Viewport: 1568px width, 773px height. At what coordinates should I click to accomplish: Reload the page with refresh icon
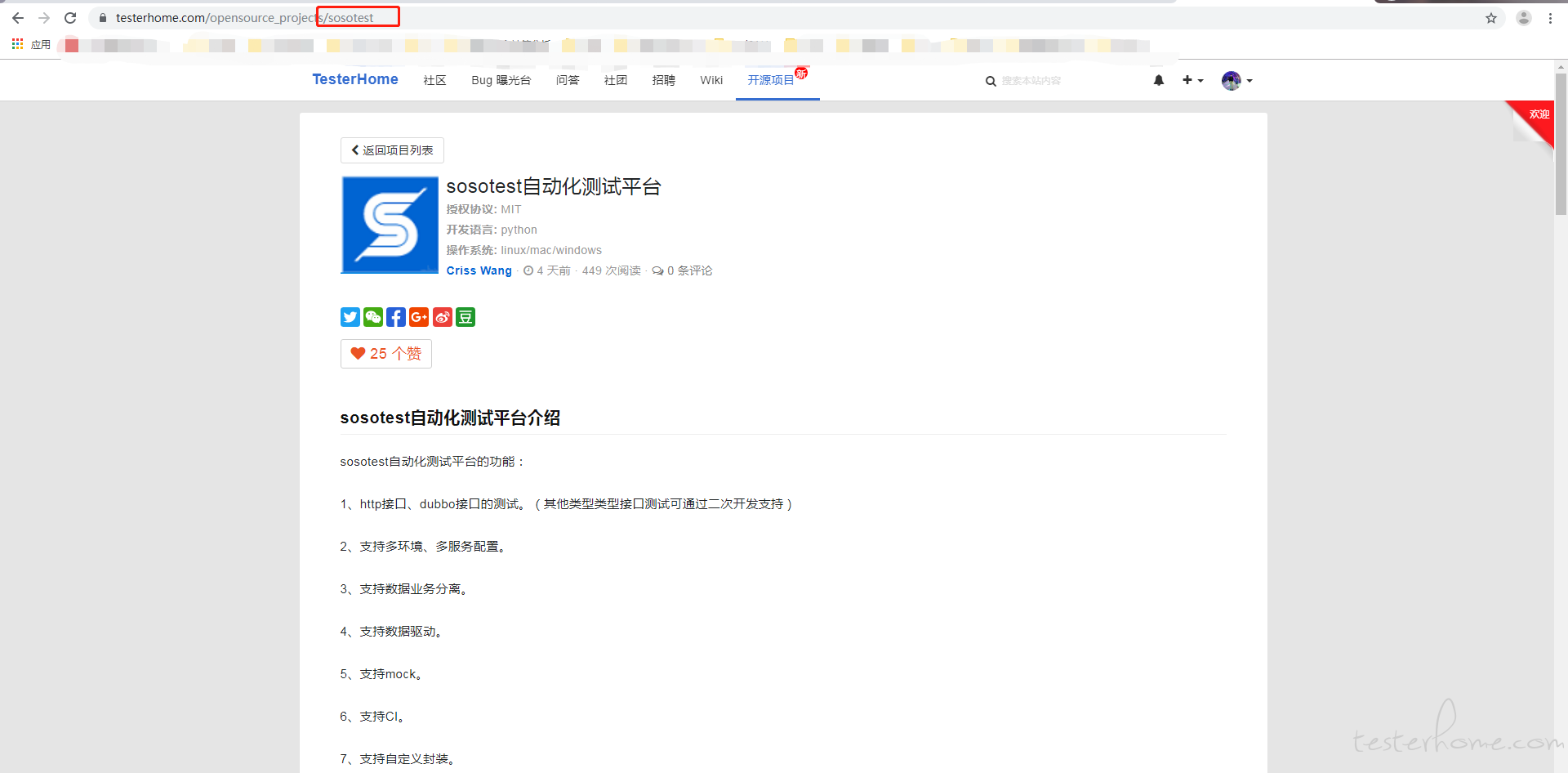click(x=70, y=18)
